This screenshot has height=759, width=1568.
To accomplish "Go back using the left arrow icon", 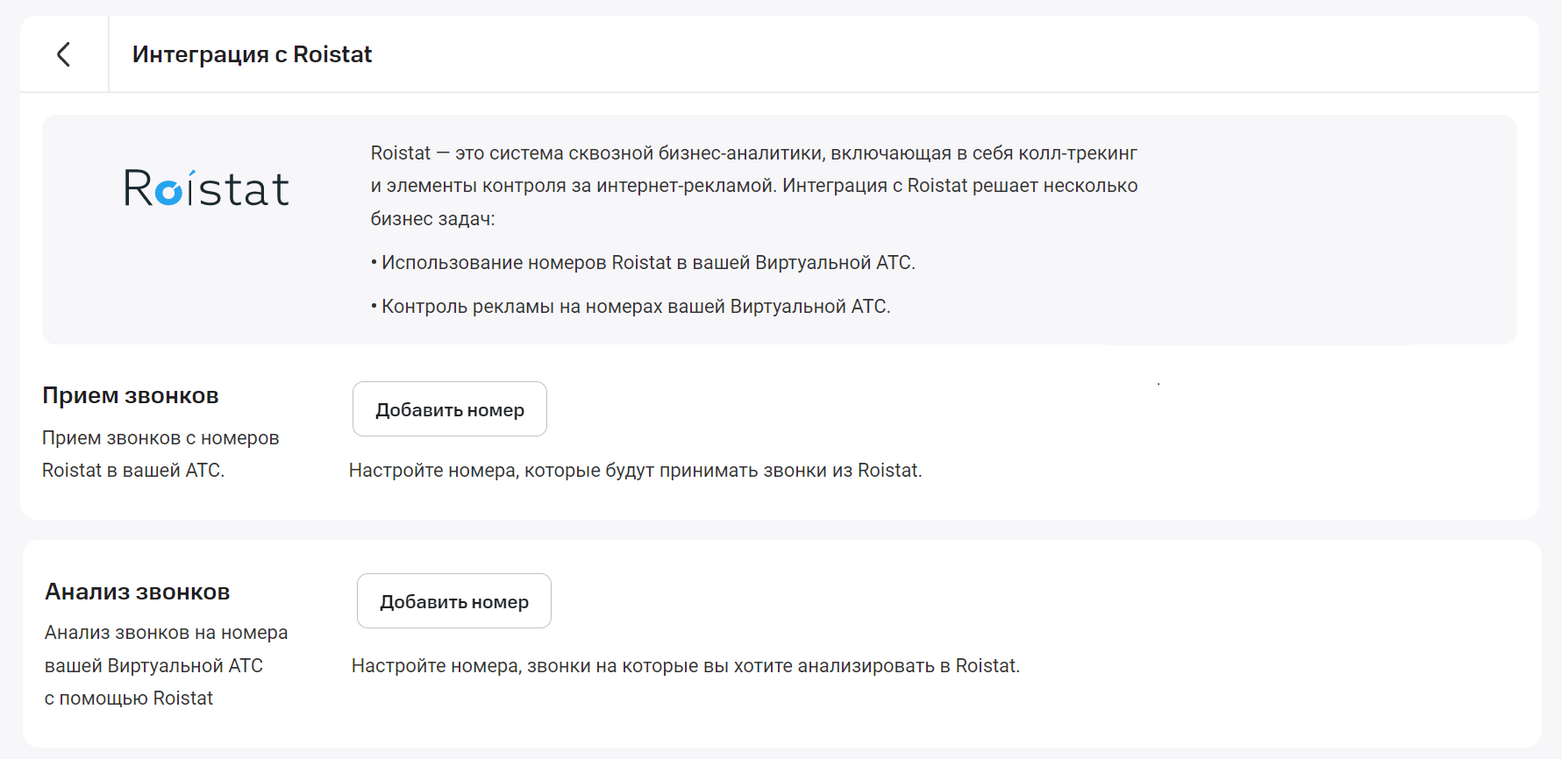I will 64,54.
